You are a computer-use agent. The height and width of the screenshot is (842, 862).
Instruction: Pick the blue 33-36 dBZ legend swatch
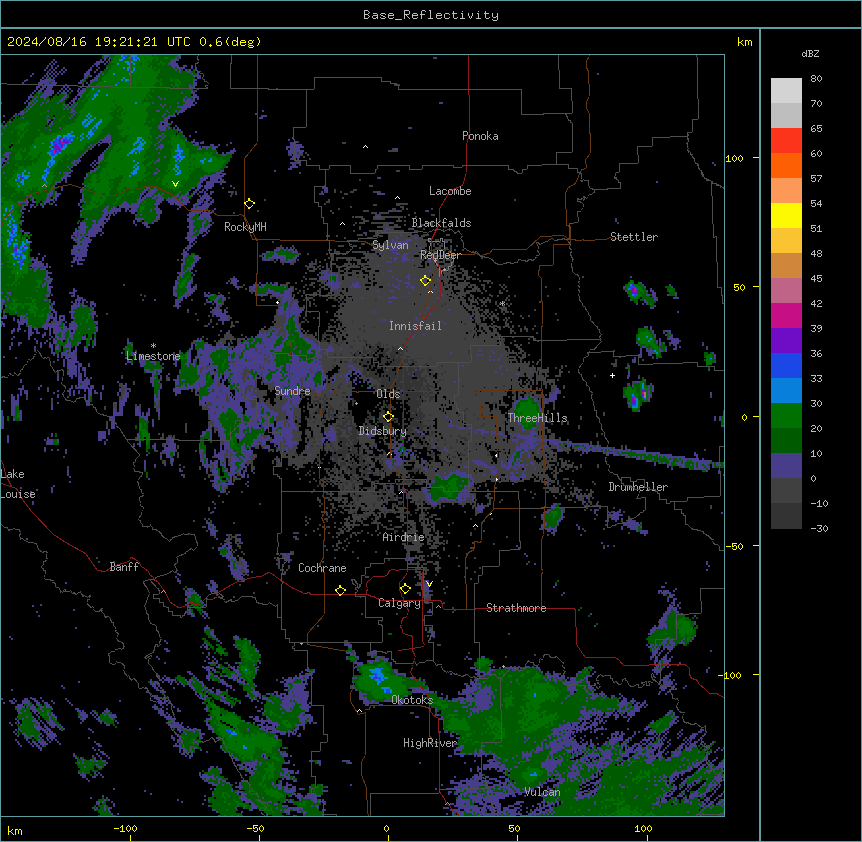click(x=786, y=365)
